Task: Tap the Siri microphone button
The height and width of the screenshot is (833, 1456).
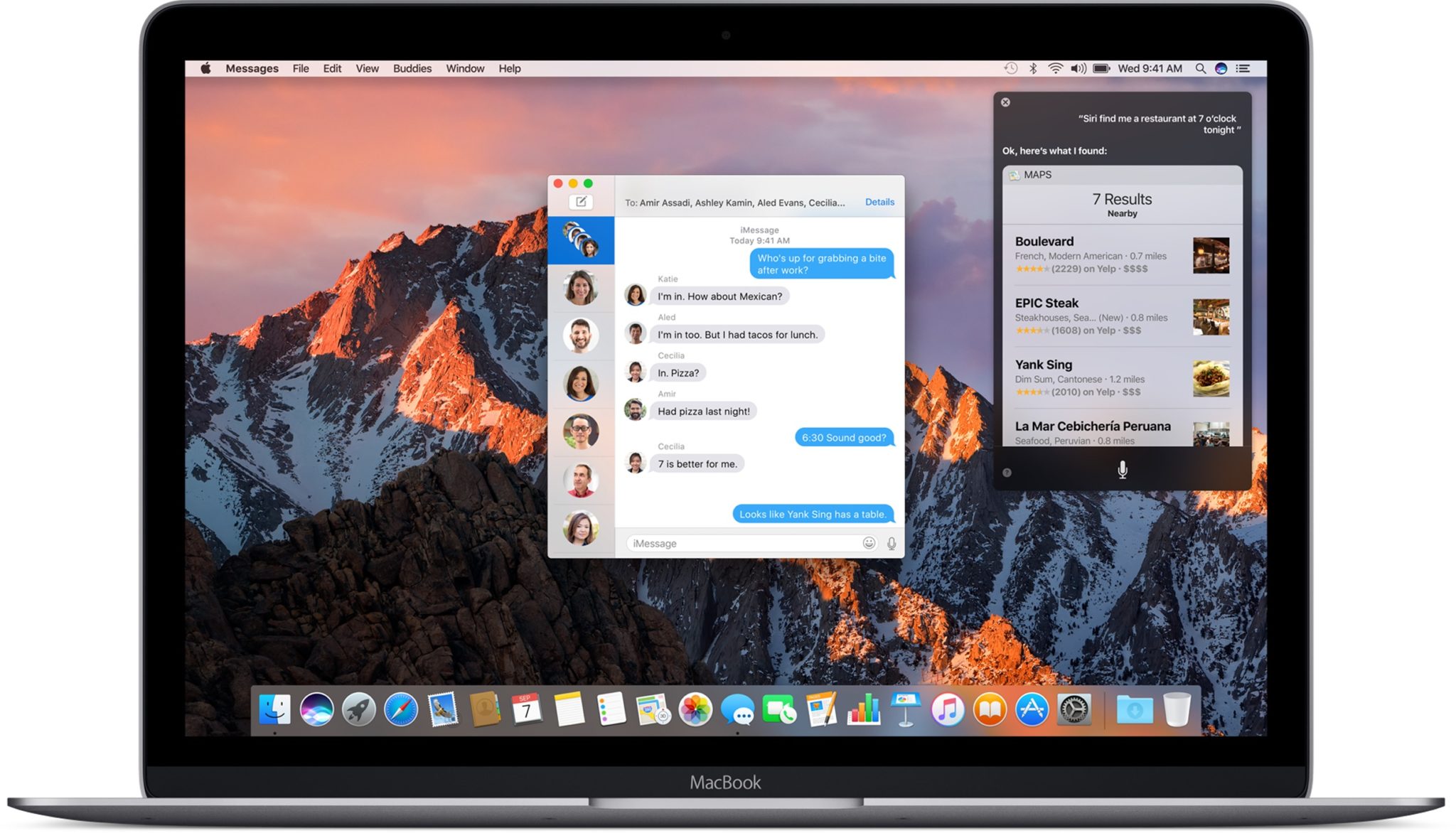Action: point(1122,470)
